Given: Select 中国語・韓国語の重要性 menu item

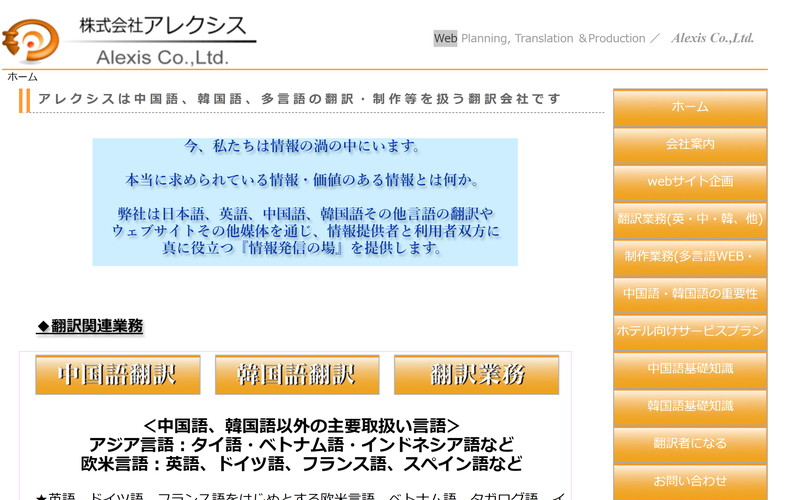Looking at the screenshot, I should point(690,294).
